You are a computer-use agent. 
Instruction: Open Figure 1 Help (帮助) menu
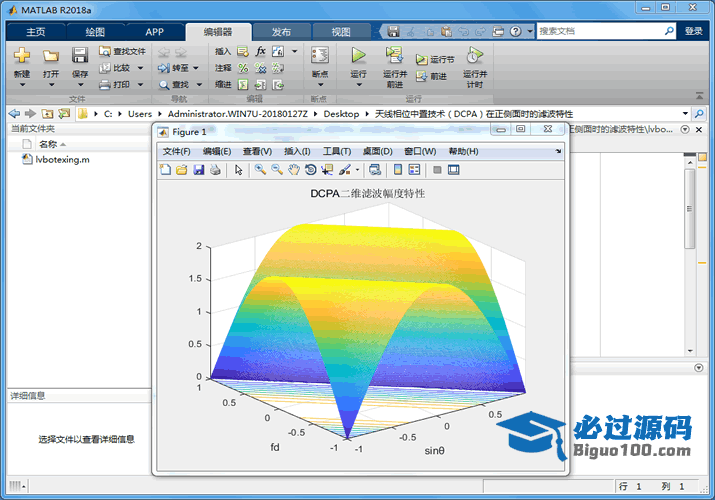(463, 151)
